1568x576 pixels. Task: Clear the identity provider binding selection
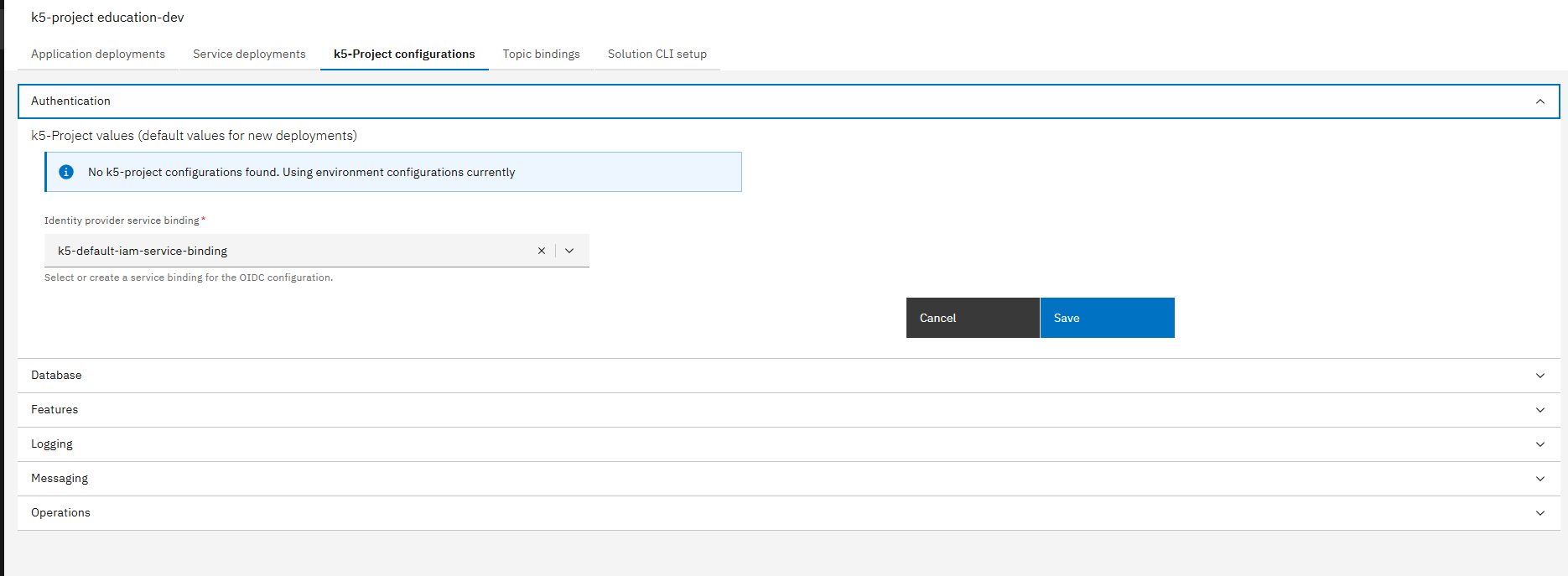point(542,251)
